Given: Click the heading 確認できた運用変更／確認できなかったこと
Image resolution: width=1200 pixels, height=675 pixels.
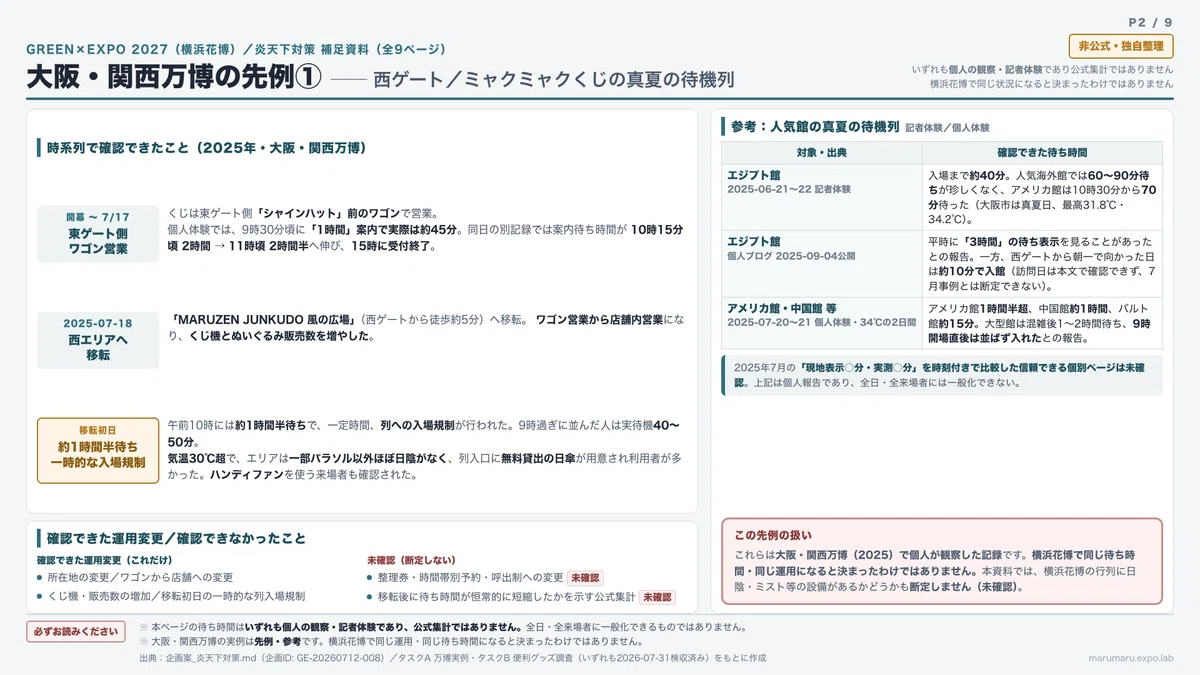Looking at the screenshot, I should 176,538.
